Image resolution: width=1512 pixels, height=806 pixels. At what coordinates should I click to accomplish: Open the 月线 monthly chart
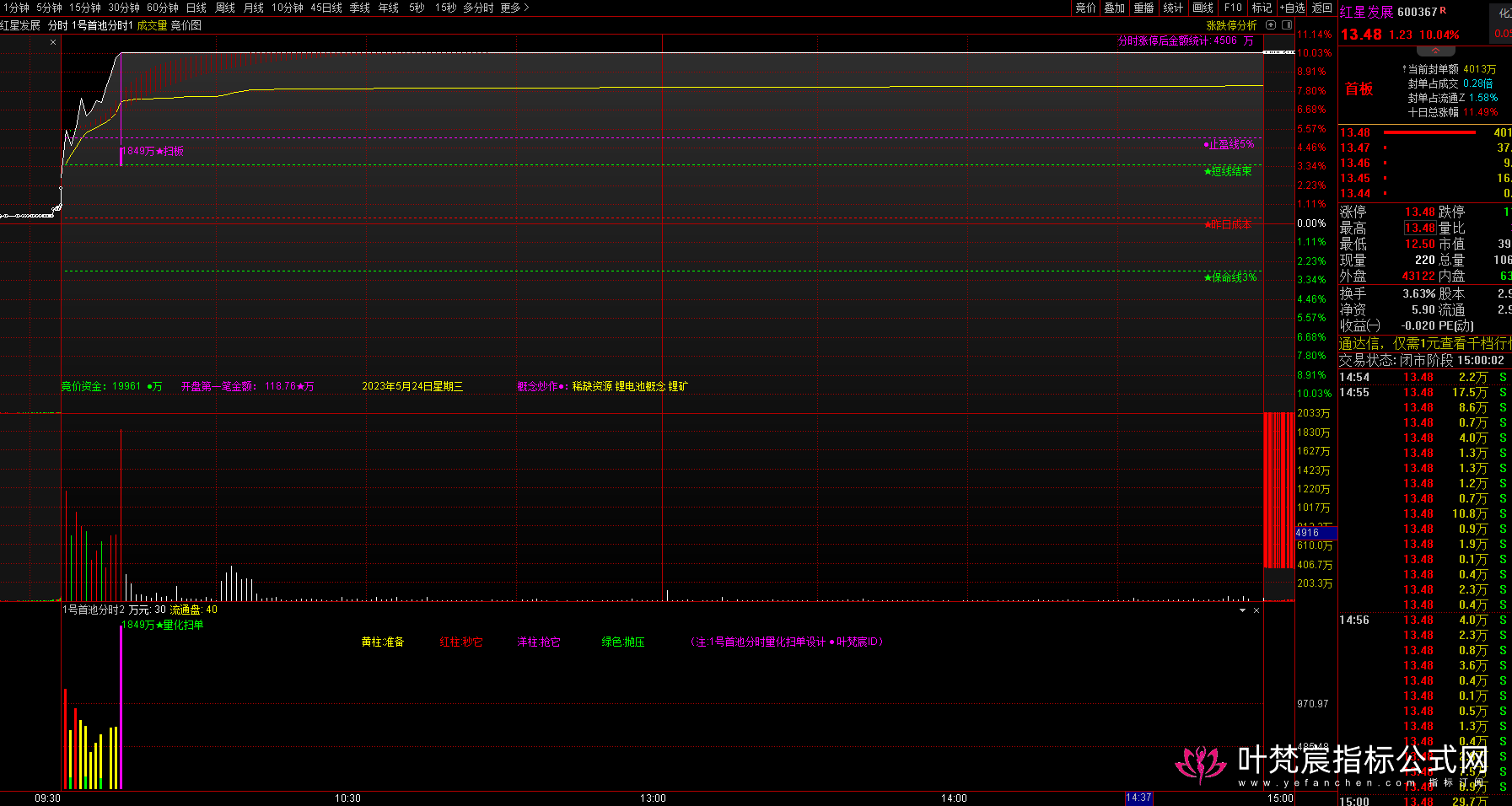[254, 8]
